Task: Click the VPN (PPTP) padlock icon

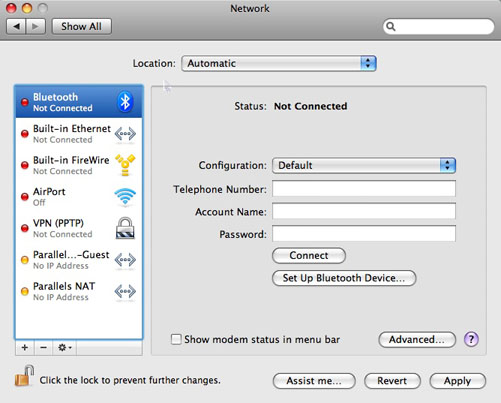Action: tap(125, 228)
